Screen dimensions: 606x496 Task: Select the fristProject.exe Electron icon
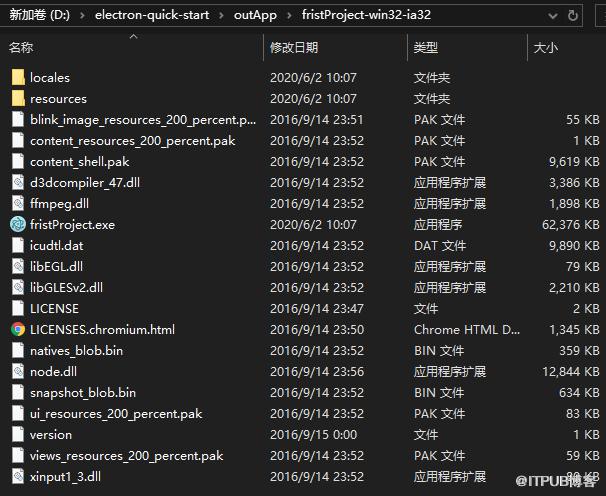18,225
